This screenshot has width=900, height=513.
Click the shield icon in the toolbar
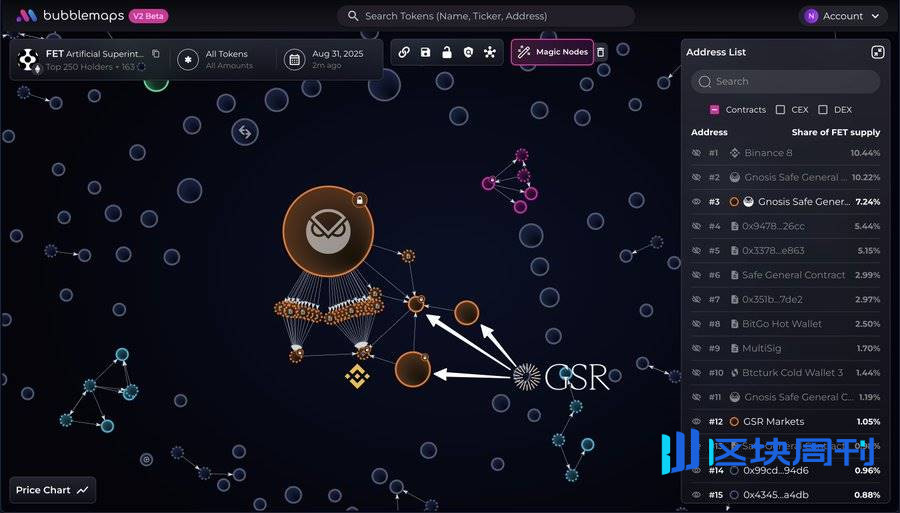pyautogui.click(x=468, y=52)
